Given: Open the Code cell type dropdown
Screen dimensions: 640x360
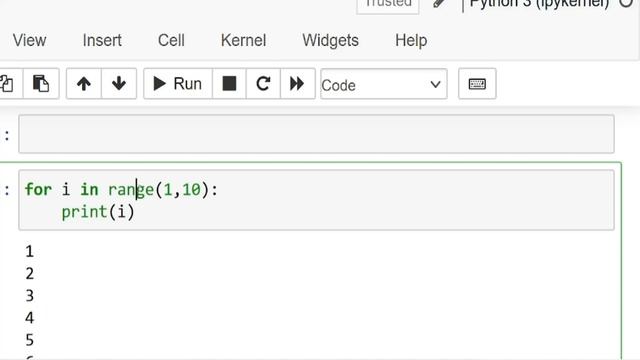Looking at the screenshot, I should tap(383, 84).
